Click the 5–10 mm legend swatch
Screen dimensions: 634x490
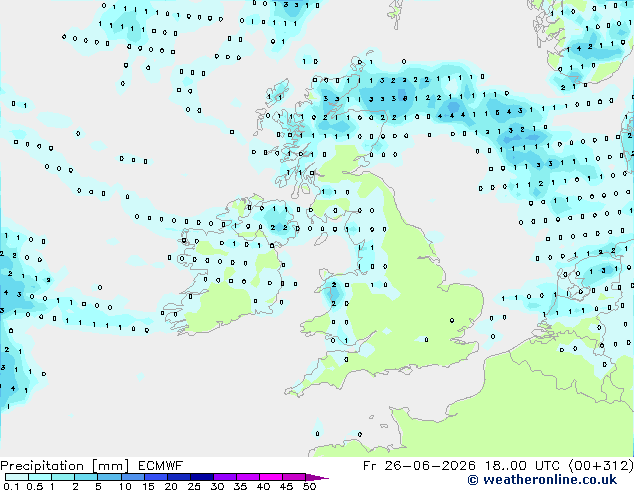coord(110,477)
